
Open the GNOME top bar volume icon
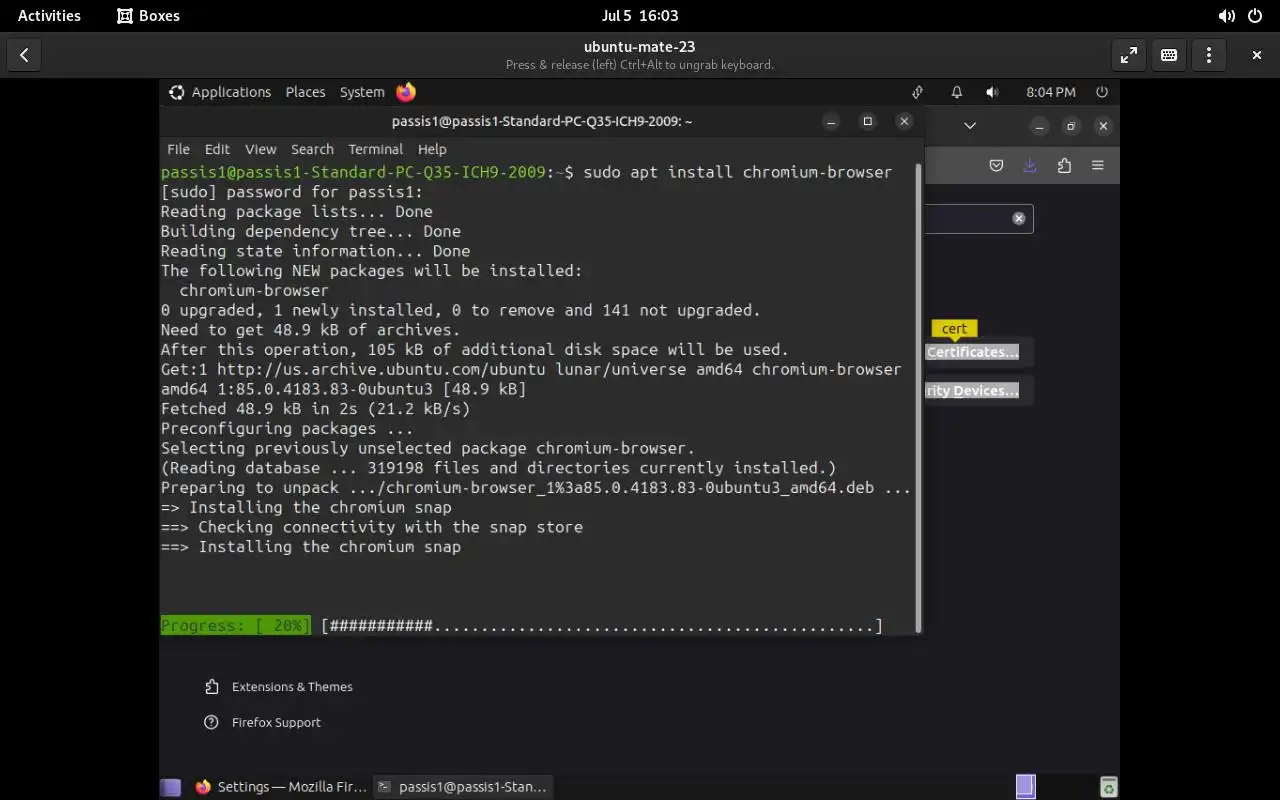pyautogui.click(x=1226, y=15)
